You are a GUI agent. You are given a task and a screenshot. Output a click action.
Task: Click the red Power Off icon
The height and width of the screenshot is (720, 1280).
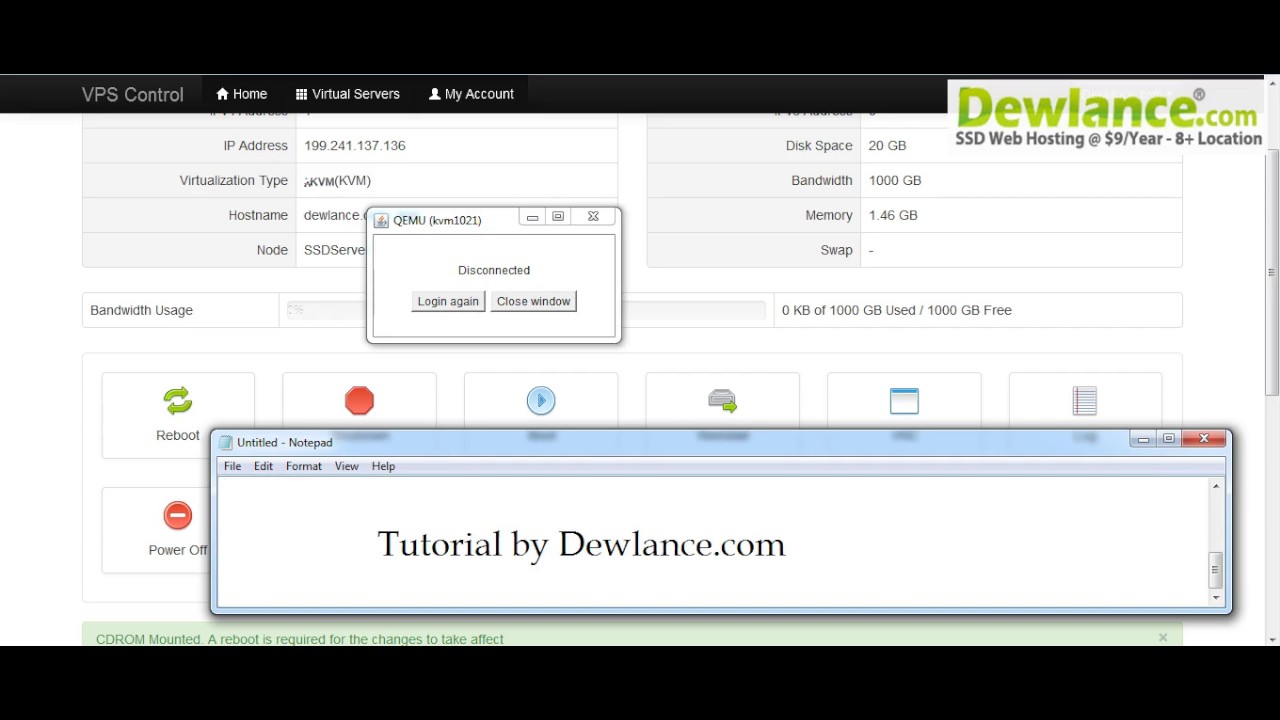(x=178, y=516)
